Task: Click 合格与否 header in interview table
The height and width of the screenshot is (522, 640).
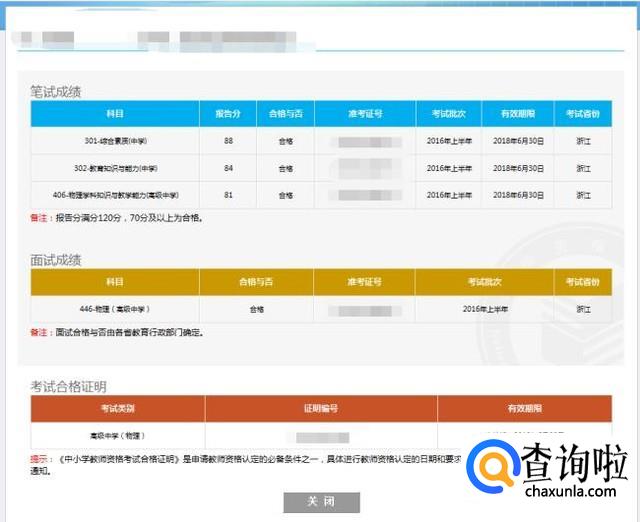Action: tap(256, 282)
